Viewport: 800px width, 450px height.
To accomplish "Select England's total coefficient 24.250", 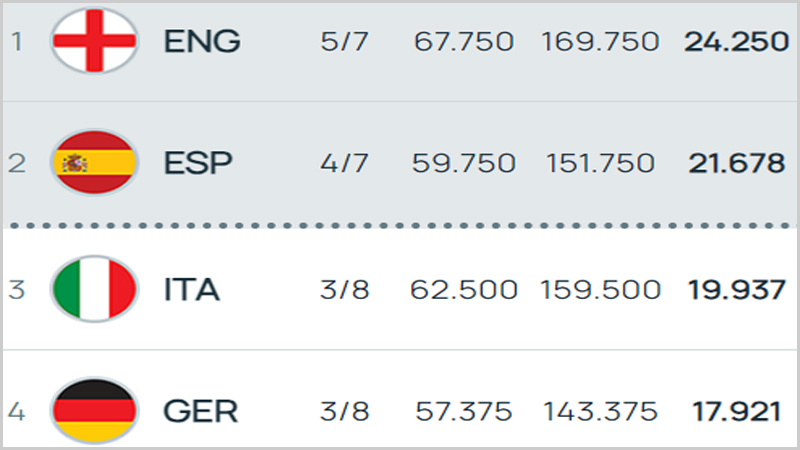I will [737, 41].
